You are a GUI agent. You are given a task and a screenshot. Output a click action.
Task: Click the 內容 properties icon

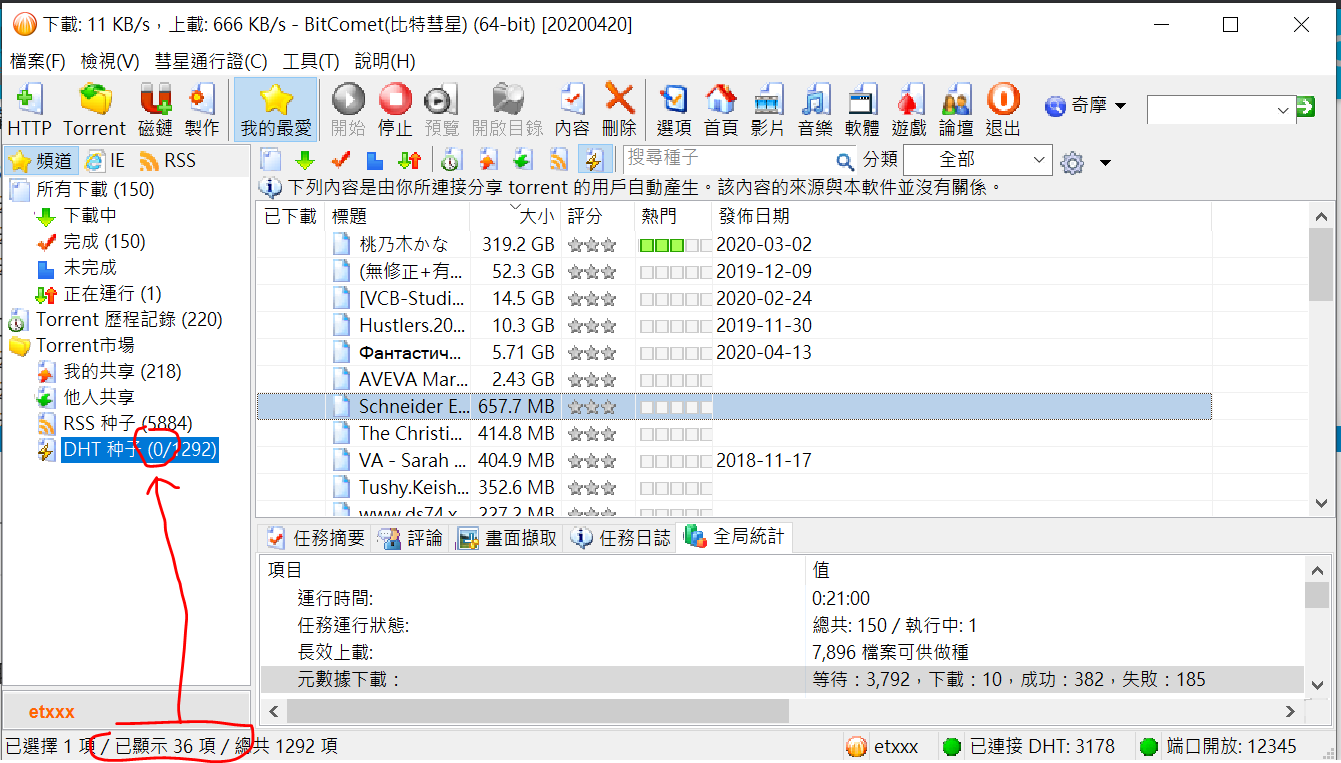click(572, 110)
